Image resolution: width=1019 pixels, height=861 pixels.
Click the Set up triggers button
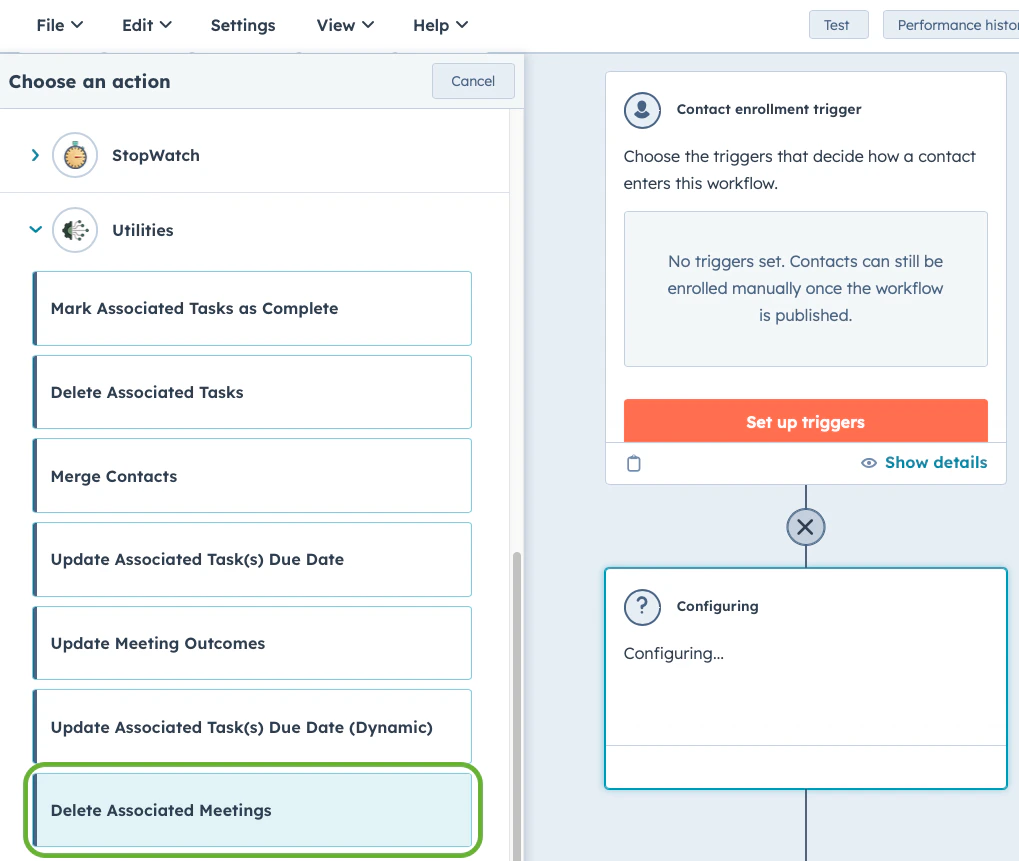tap(805, 421)
